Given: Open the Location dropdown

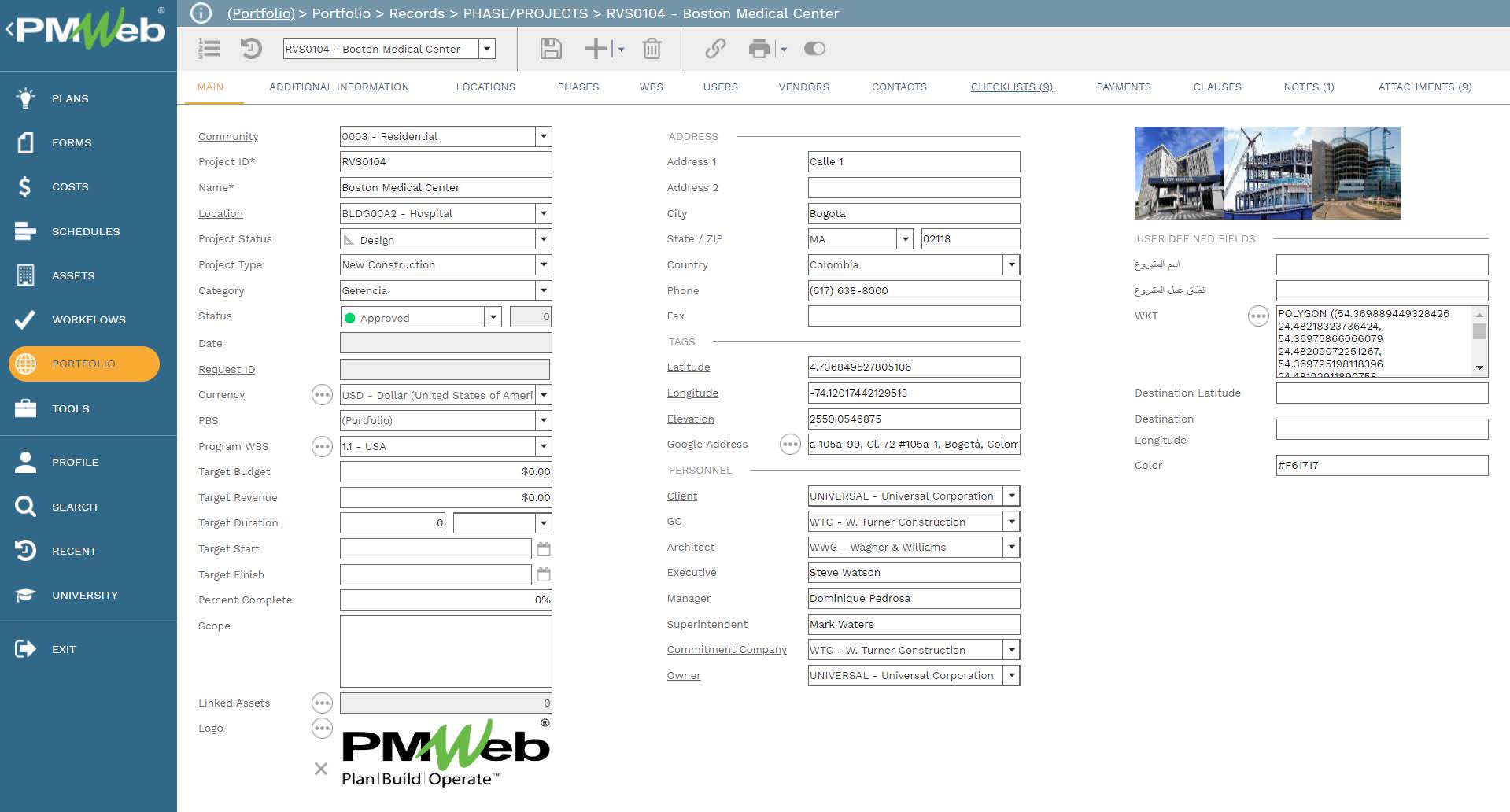Looking at the screenshot, I should click(544, 213).
